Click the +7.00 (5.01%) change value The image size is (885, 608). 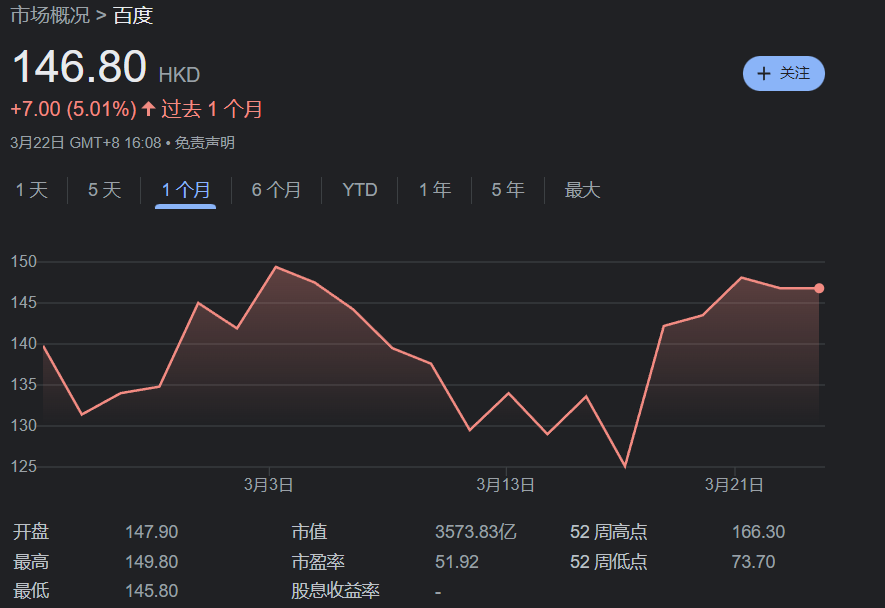coord(73,109)
